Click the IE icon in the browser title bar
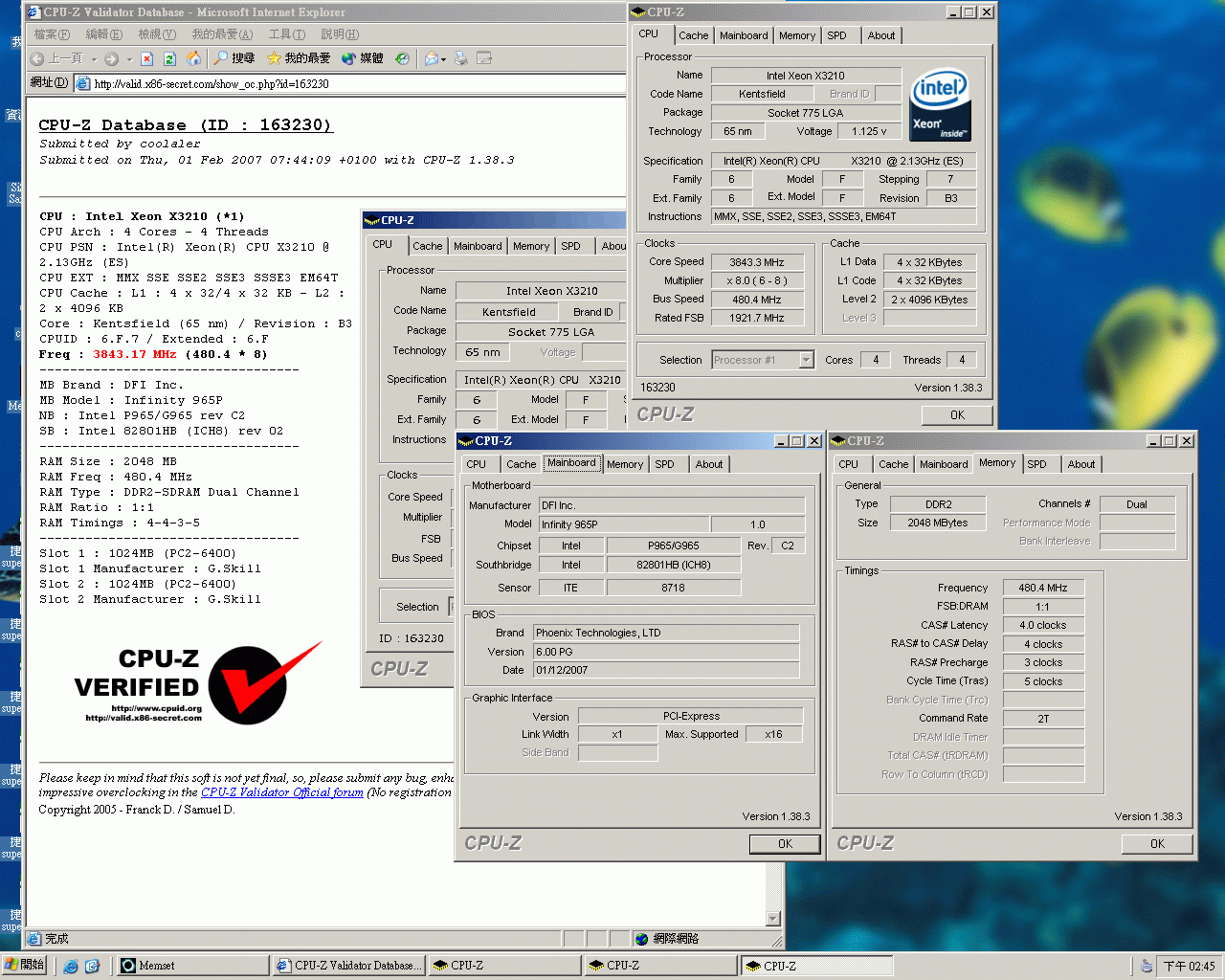The image size is (1225, 980). [34, 12]
